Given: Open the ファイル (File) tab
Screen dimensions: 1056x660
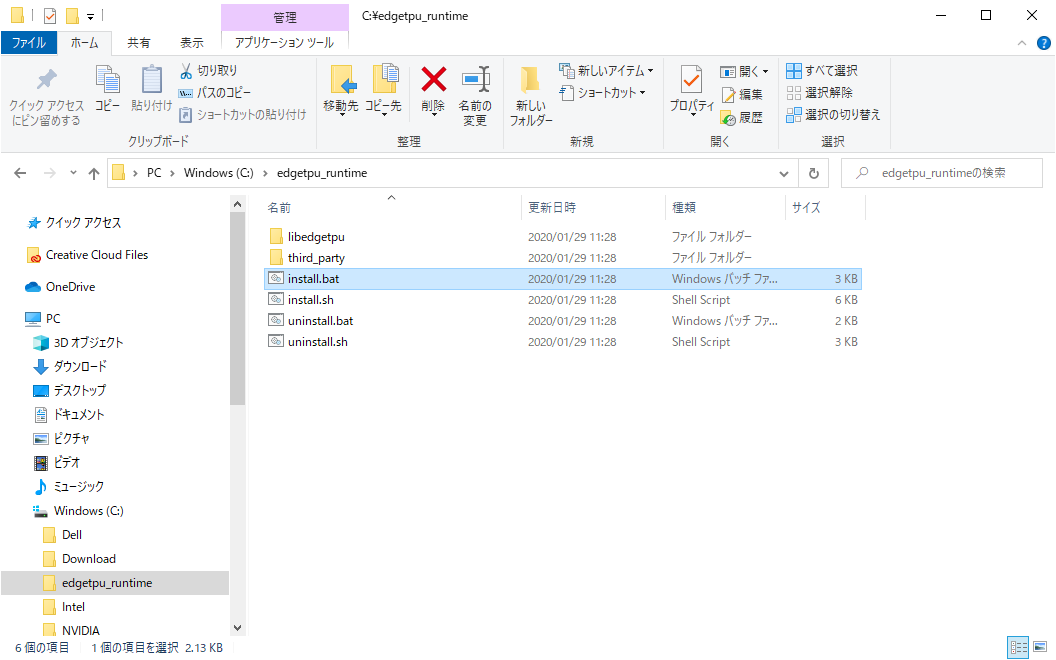Looking at the screenshot, I should (29, 42).
